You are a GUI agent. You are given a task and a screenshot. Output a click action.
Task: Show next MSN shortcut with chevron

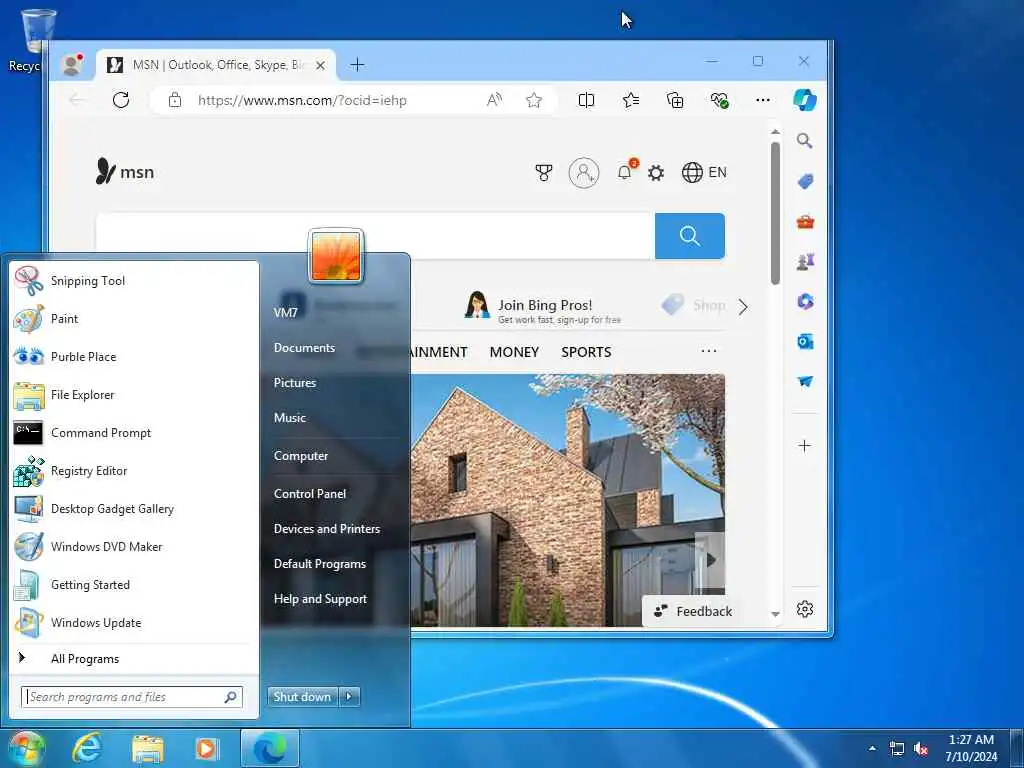[x=743, y=307]
